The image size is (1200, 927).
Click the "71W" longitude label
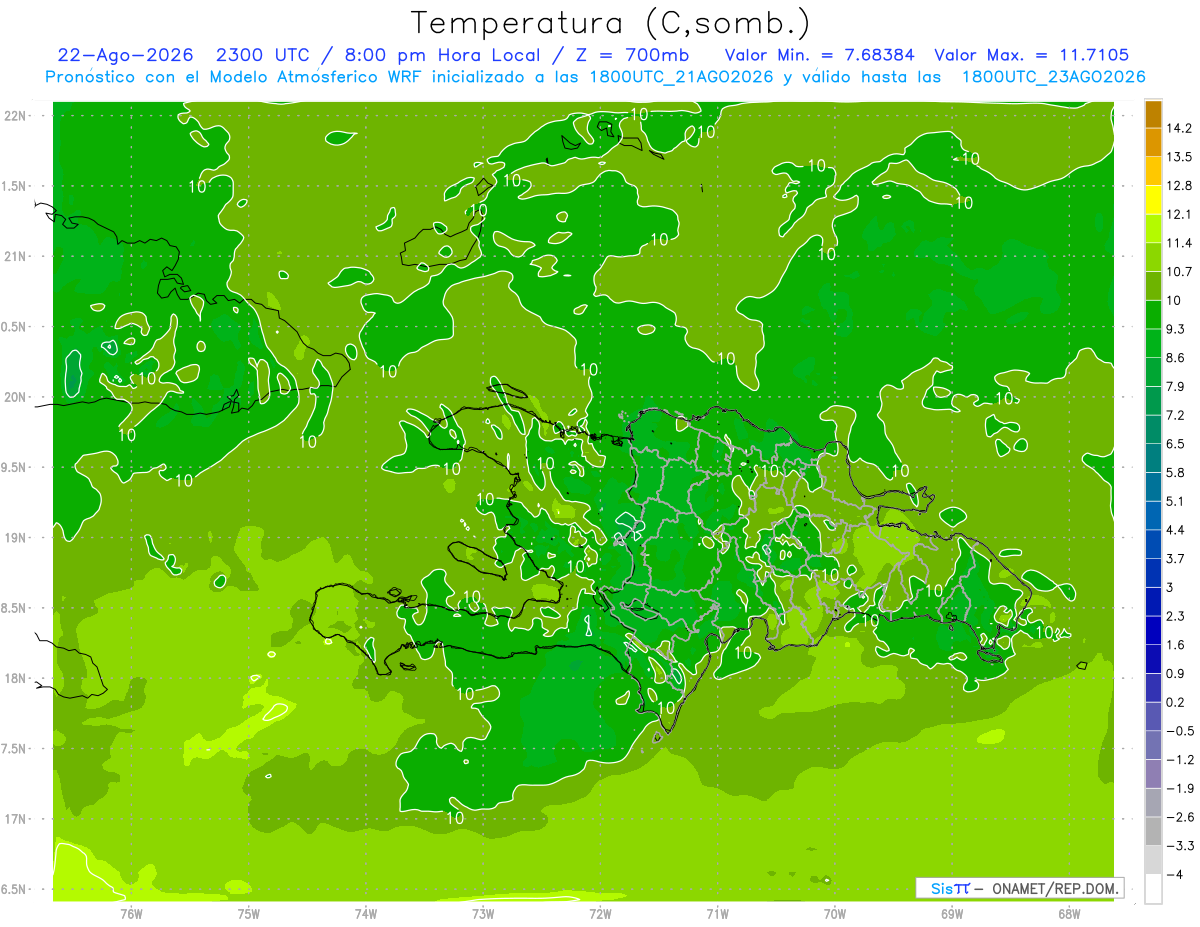point(717,913)
